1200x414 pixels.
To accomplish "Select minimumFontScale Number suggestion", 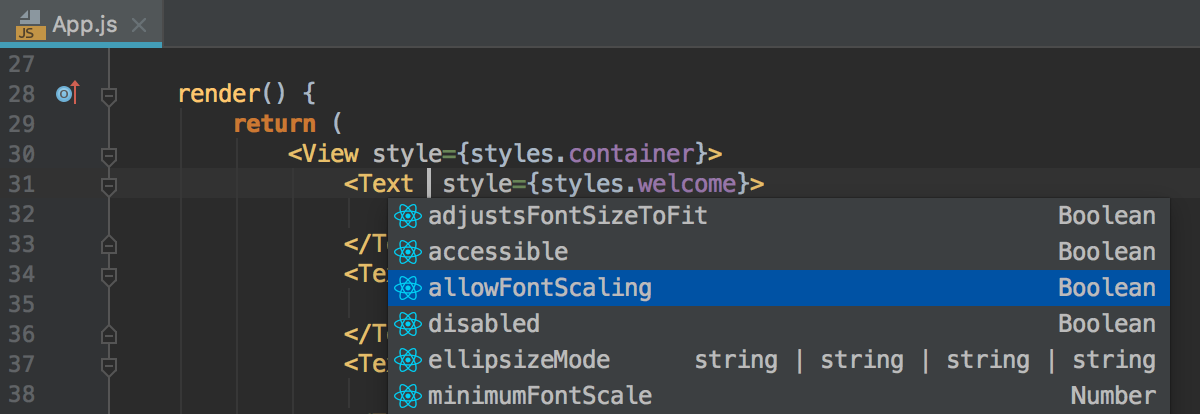I will [x=778, y=396].
